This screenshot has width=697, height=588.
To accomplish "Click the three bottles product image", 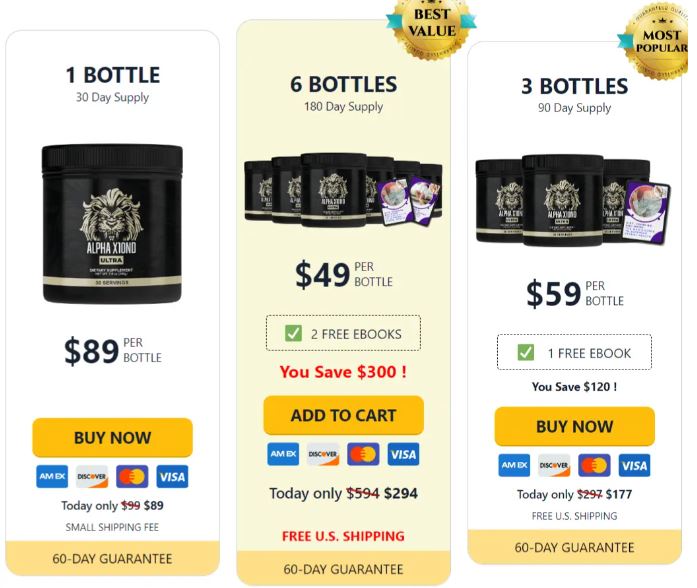I will click(x=573, y=200).
